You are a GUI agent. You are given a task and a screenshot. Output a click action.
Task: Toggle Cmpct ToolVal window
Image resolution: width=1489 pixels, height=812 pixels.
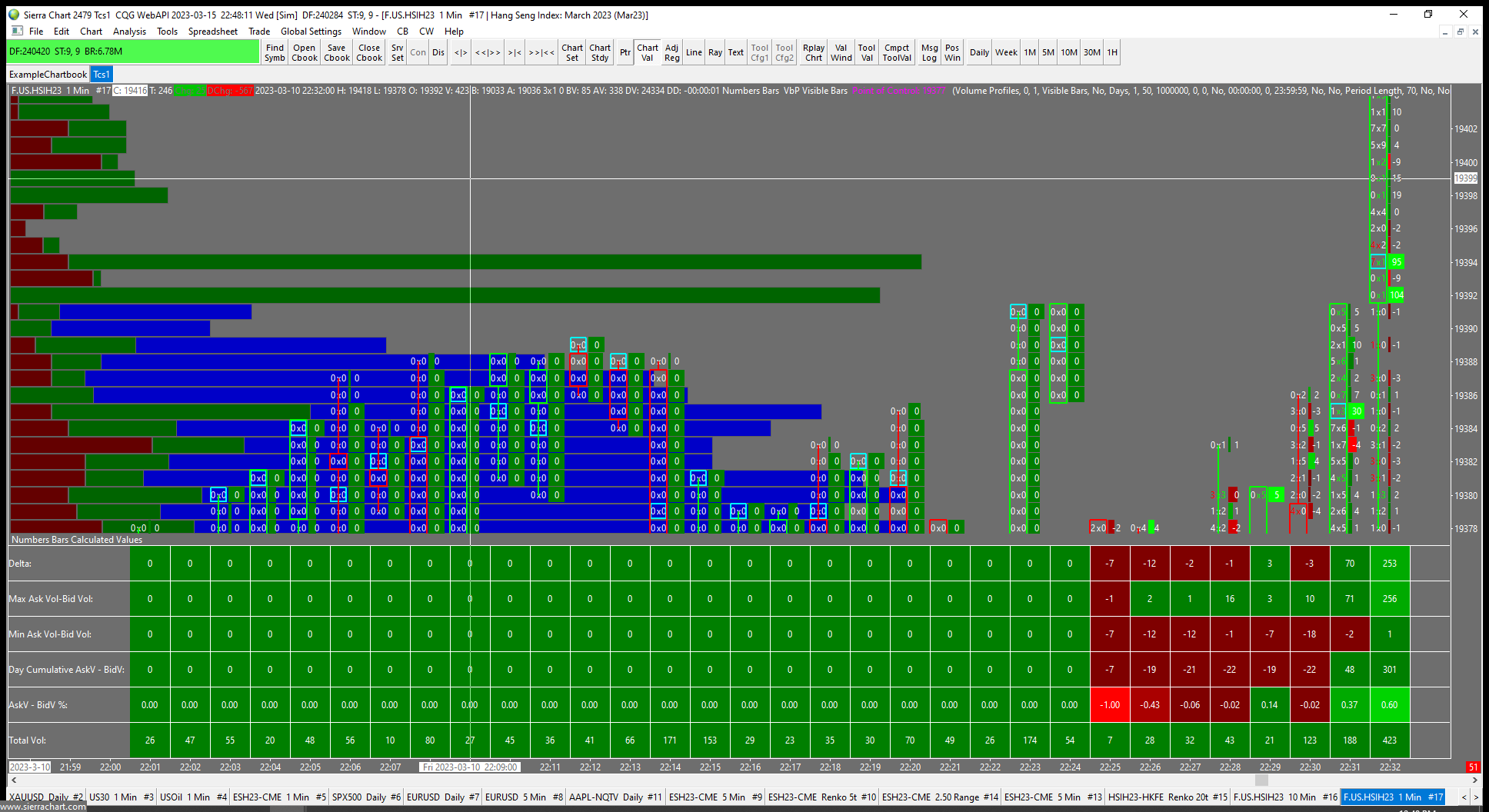pos(897,52)
